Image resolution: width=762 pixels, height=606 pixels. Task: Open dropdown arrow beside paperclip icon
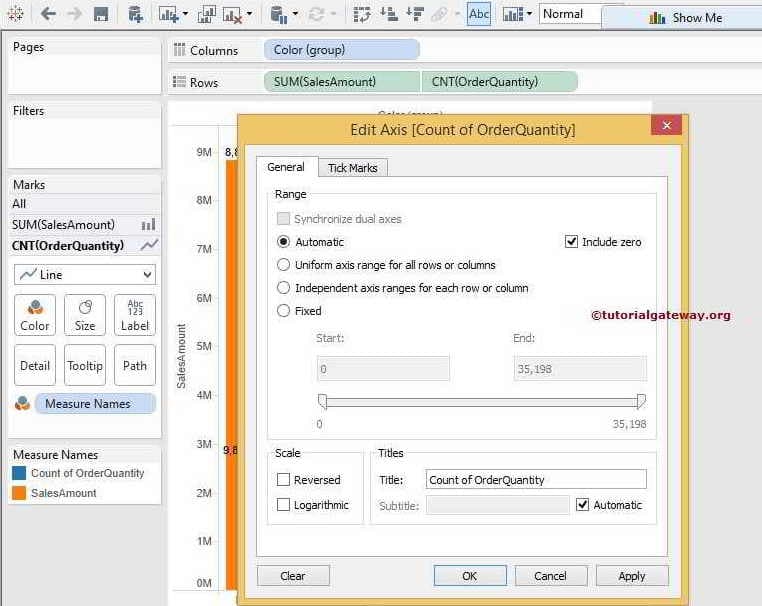457,14
